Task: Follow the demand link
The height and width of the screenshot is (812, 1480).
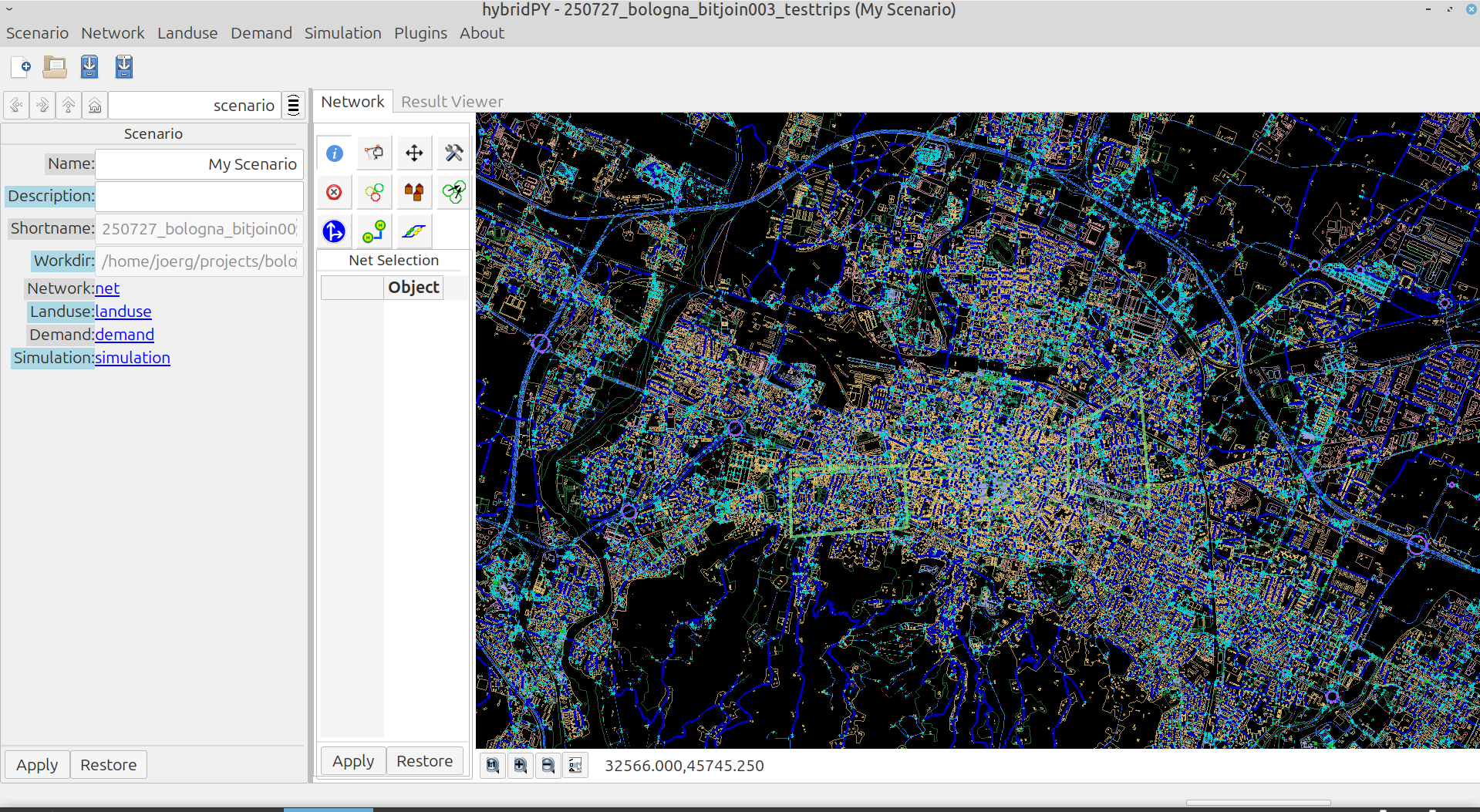Action: [125, 335]
